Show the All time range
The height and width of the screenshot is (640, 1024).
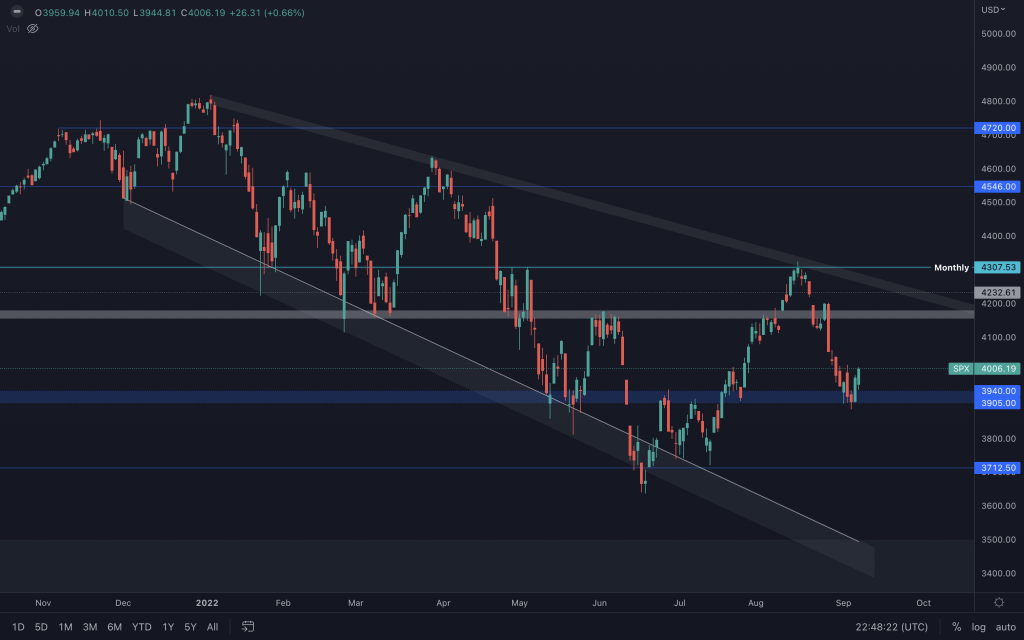pyautogui.click(x=212, y=627)
